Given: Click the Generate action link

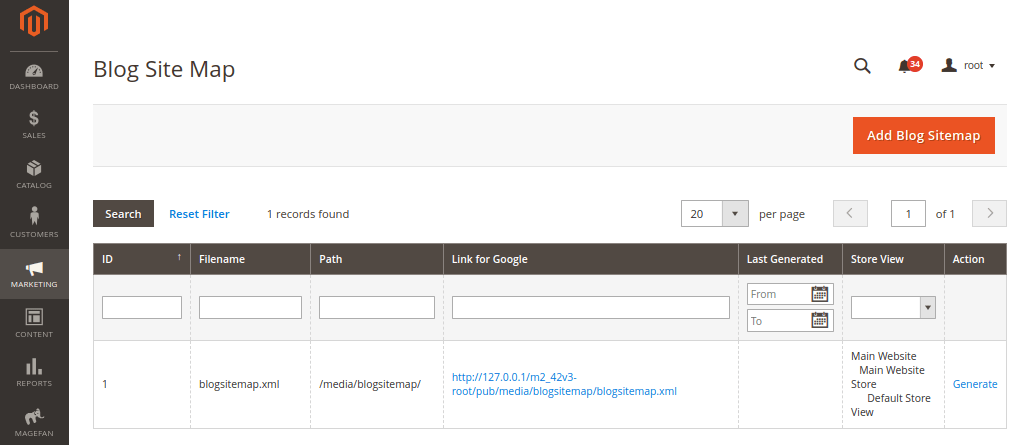Looking at the screenshot, I should [975, 384].
